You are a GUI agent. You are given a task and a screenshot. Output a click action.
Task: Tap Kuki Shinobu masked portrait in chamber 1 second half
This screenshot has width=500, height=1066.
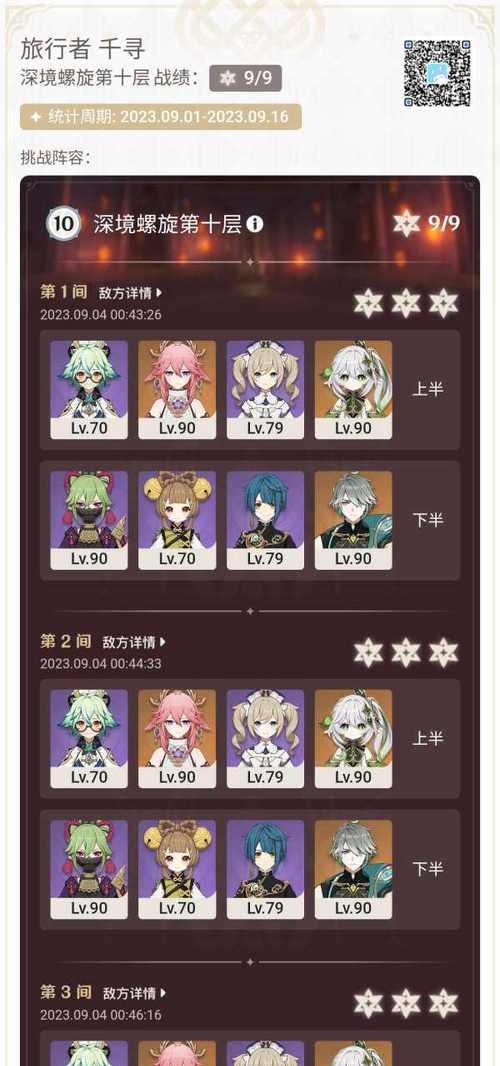tap(88, 520)
